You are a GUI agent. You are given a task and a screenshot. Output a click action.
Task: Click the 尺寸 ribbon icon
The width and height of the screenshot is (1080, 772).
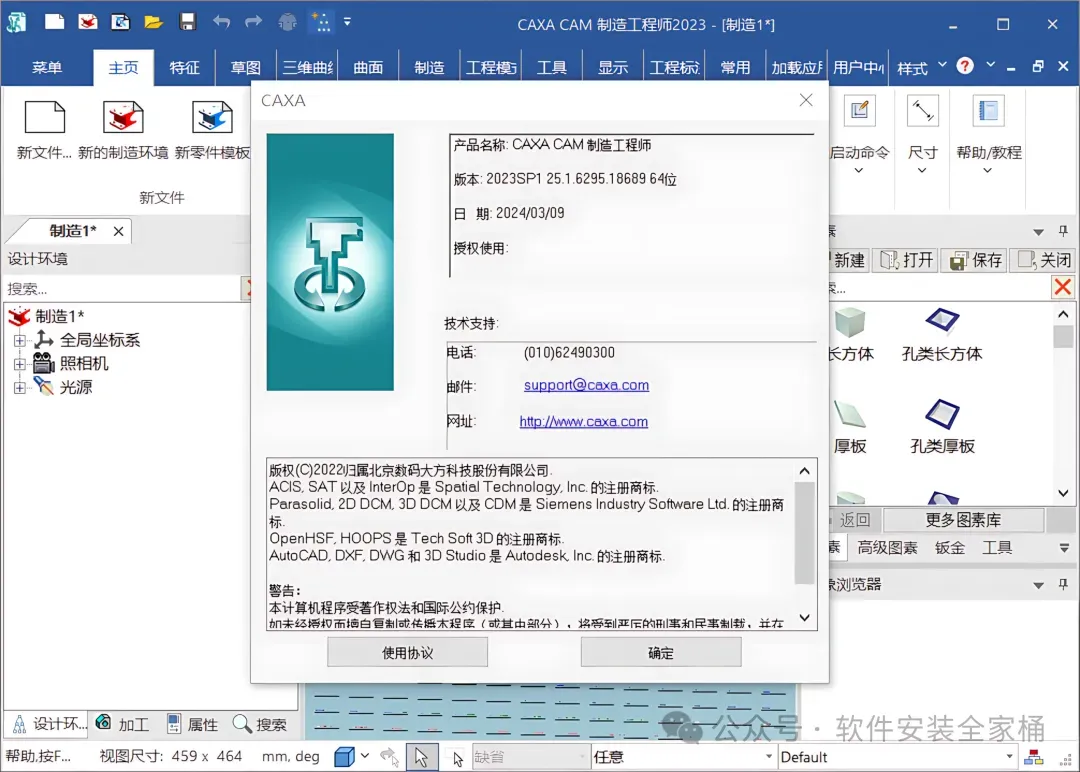pos(922,111)
